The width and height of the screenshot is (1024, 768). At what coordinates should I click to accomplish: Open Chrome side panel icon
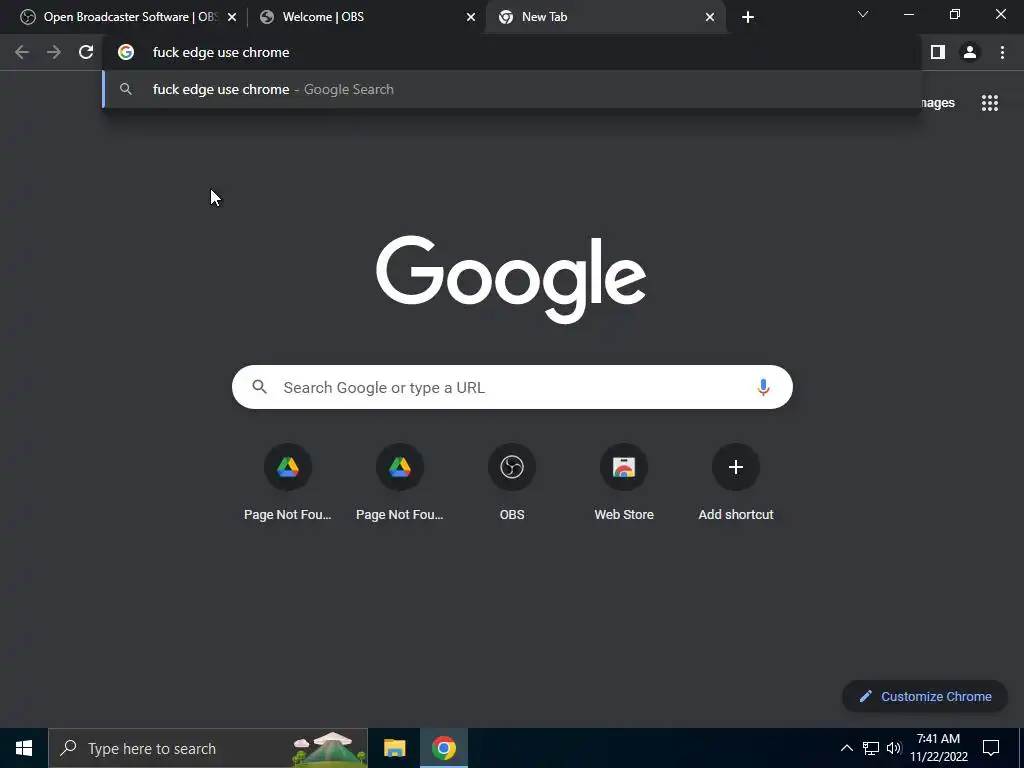click(x=938, y=52)
